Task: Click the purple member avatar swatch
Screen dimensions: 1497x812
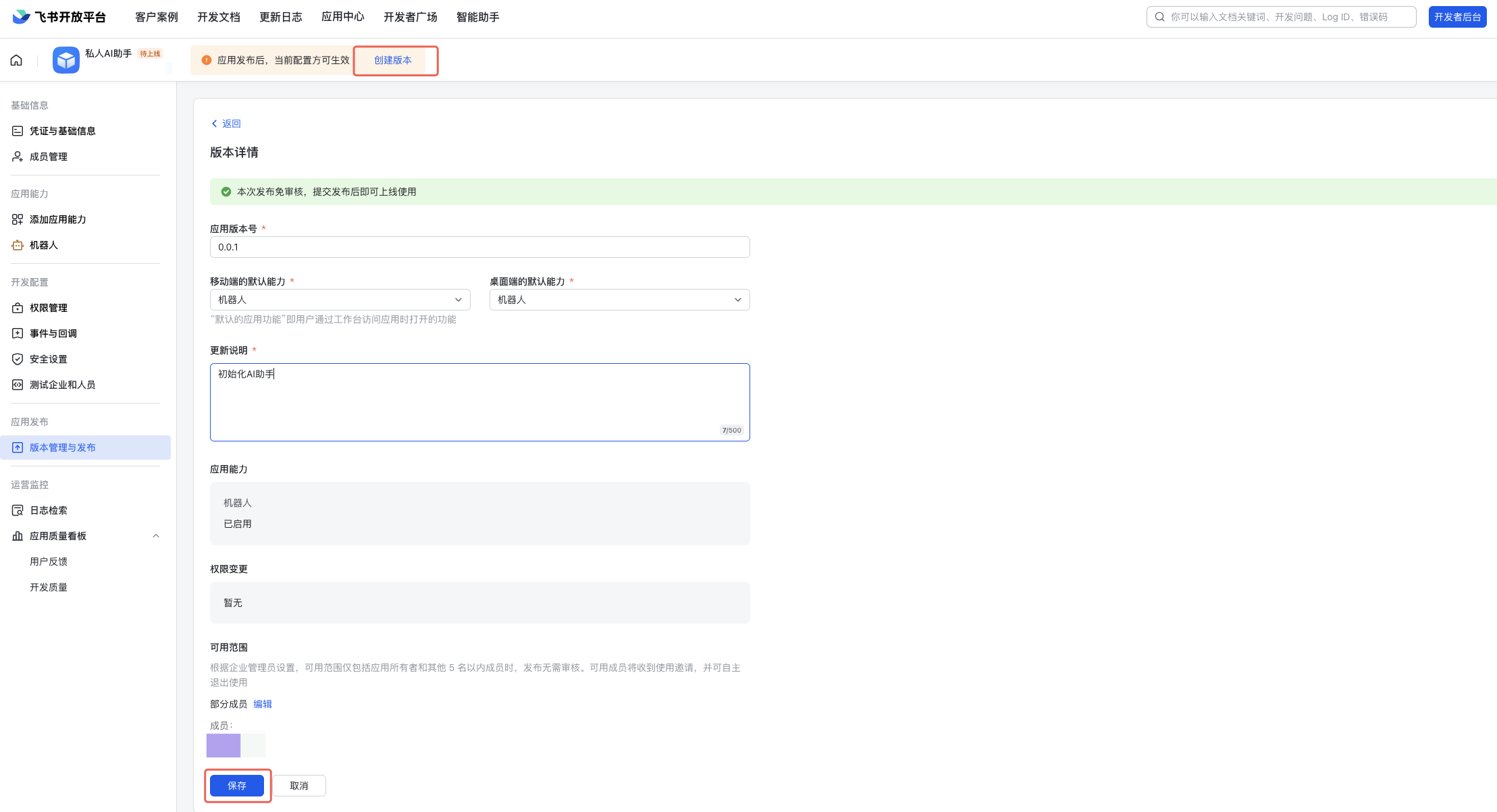Action: tap(224, 746)
